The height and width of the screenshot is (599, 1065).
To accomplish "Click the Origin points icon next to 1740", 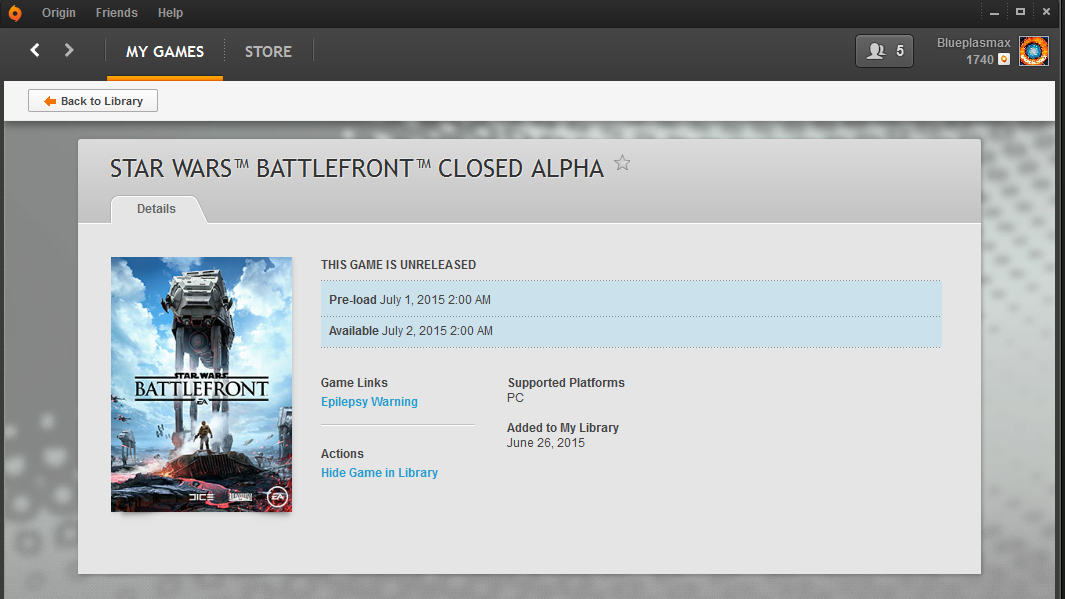I will click(1004, 60).
